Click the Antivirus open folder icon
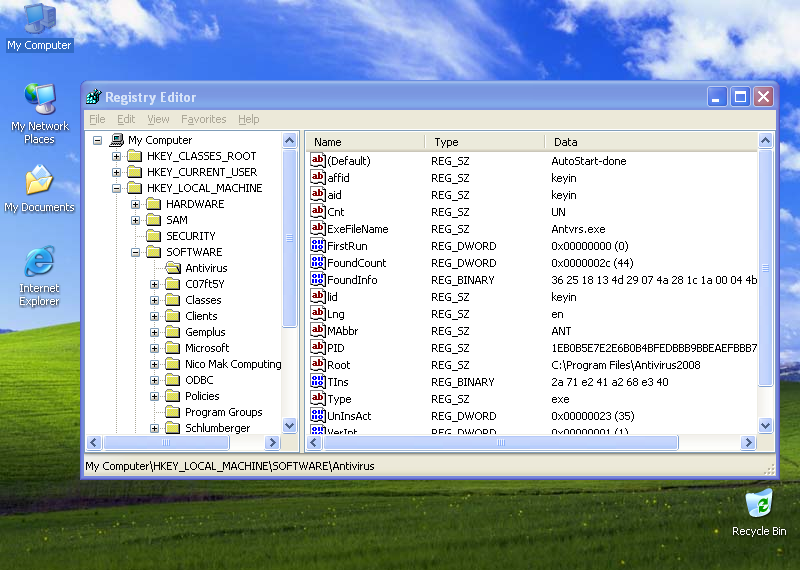 point(173,268)
